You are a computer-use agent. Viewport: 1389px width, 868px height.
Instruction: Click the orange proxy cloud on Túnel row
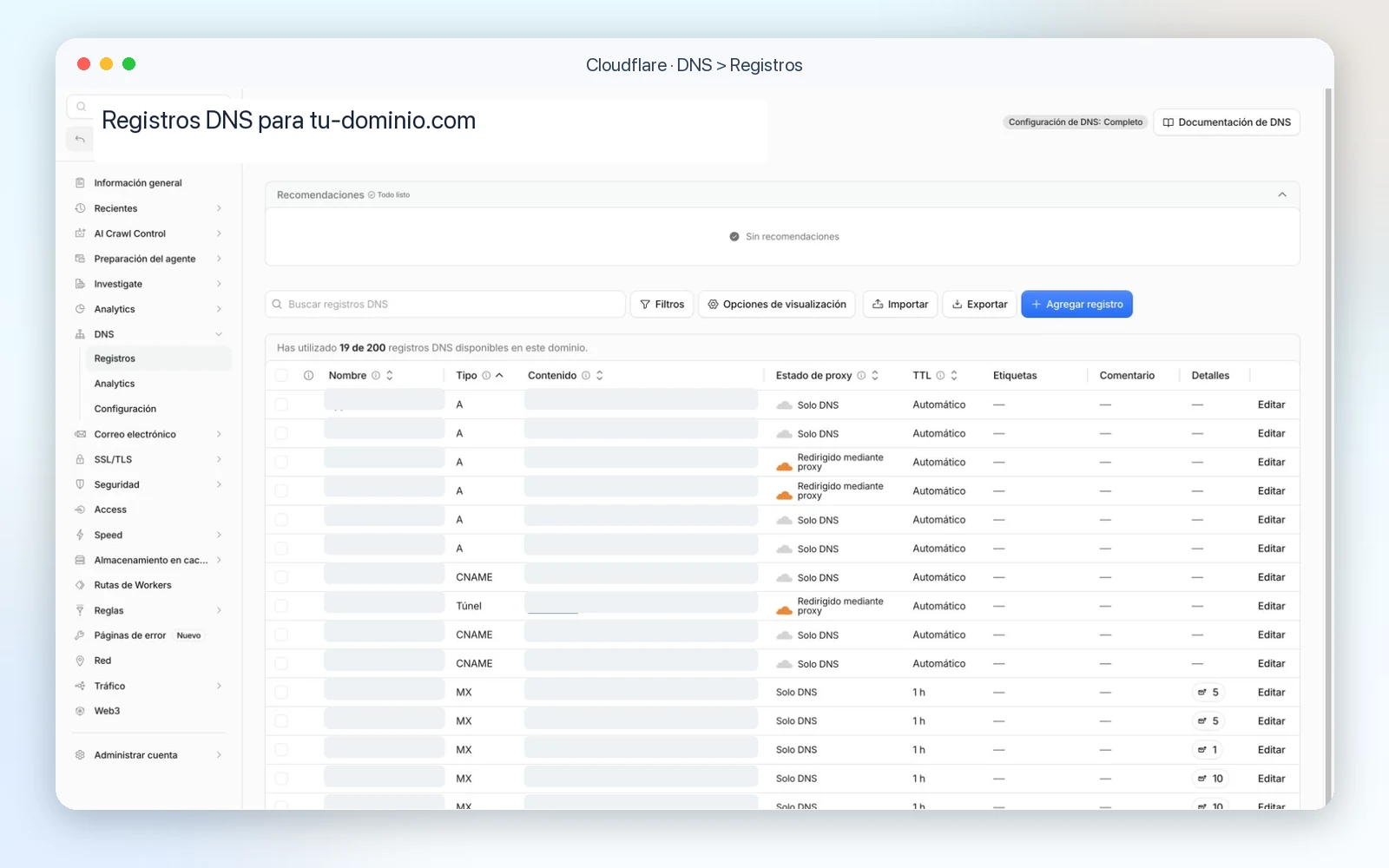(784, 610)
